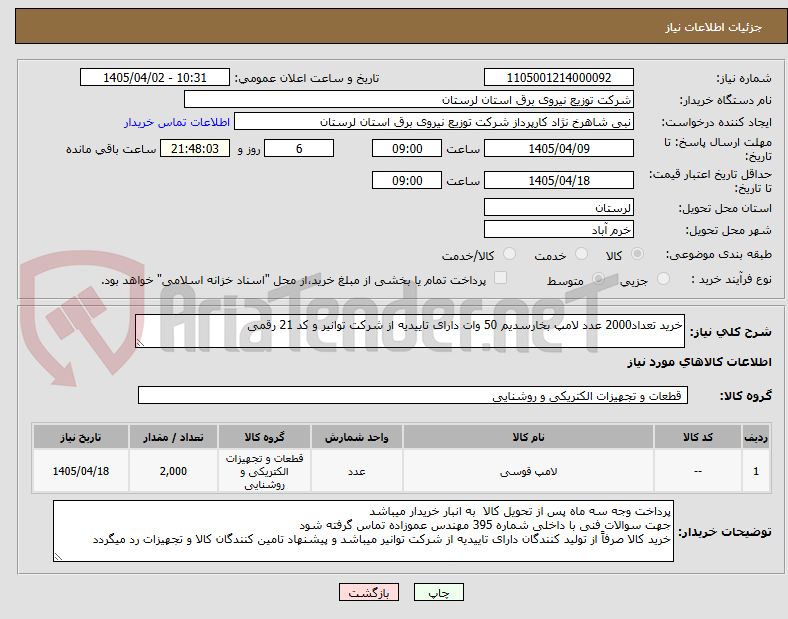The width and height of the screenshot is (788, 619).
Task: Select the خدمت radio button
Action: tap(581, 254)
